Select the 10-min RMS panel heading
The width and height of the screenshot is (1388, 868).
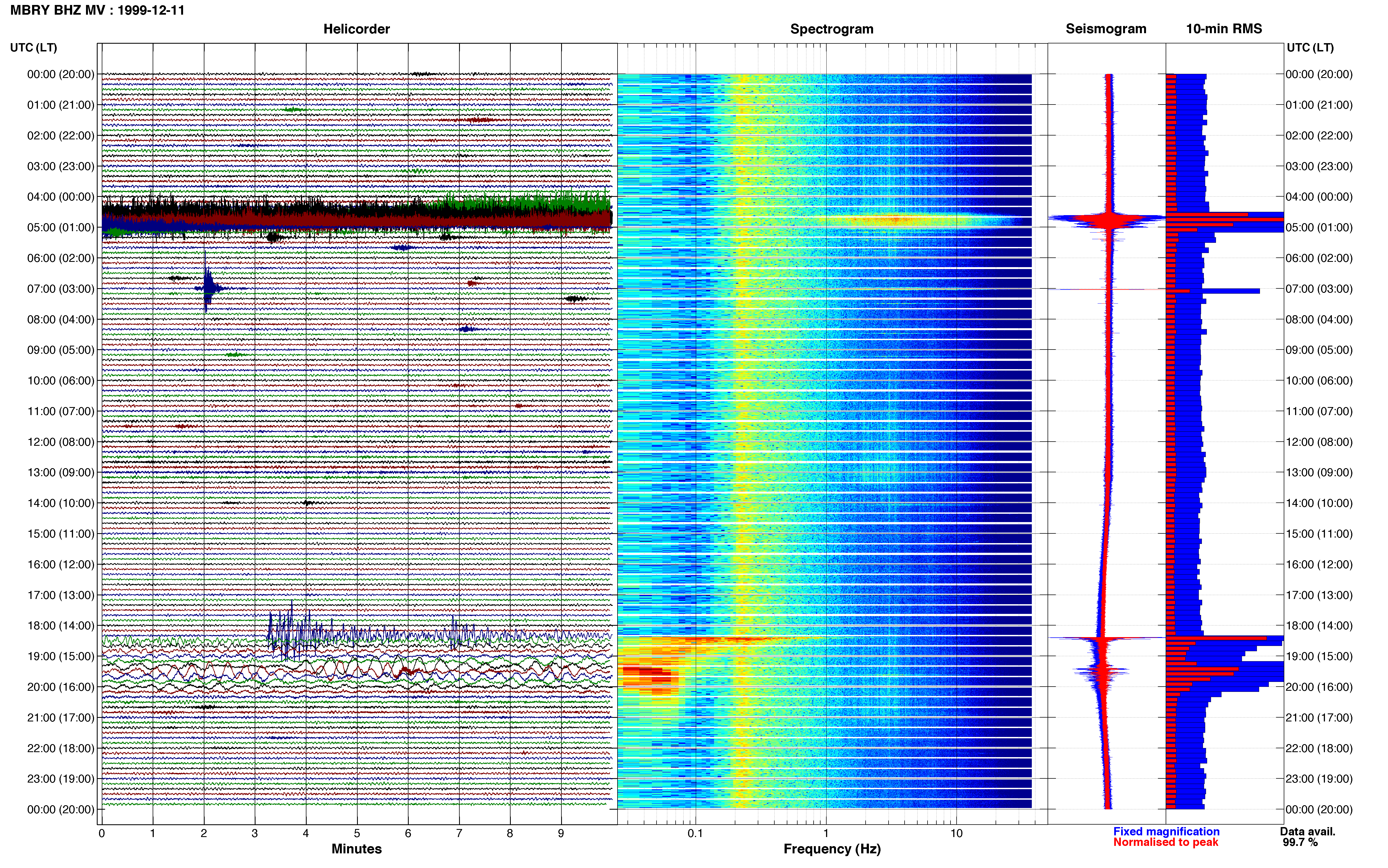pyautogui.click(x=1224, y=29)
